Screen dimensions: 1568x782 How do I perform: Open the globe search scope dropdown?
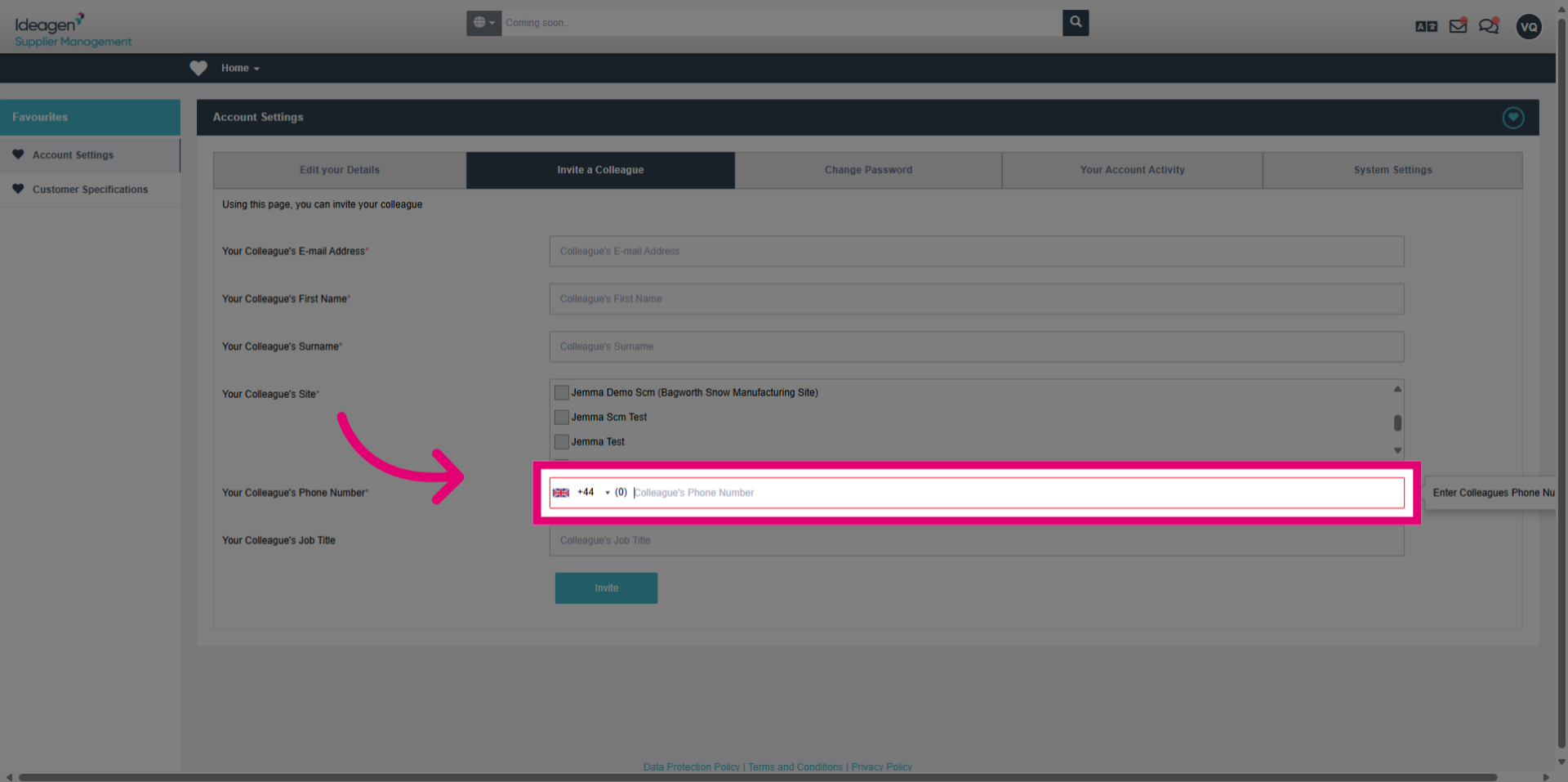[x=483, y=23]
